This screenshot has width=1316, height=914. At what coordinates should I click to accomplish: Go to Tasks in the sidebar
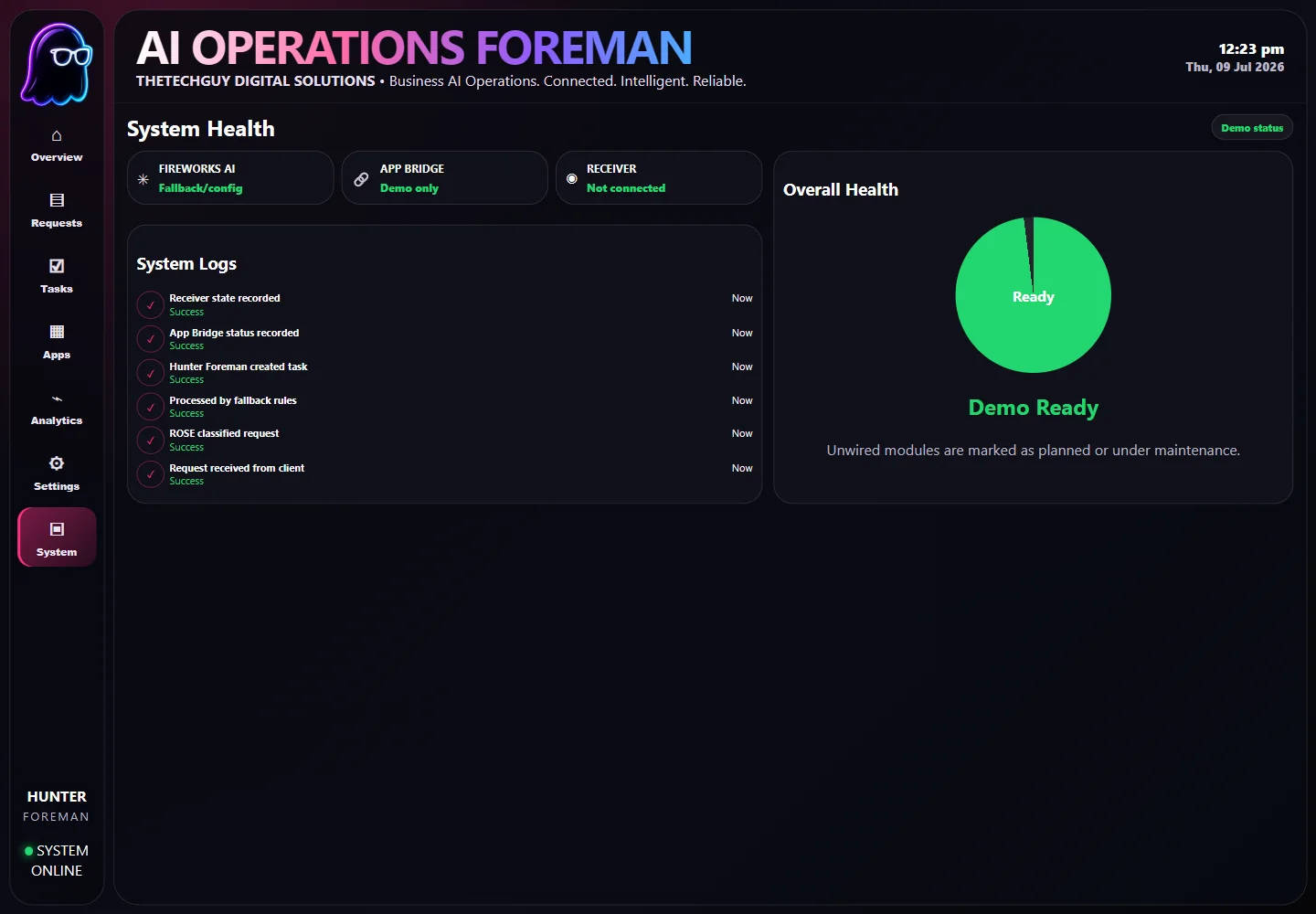click(x=57, y=277)
